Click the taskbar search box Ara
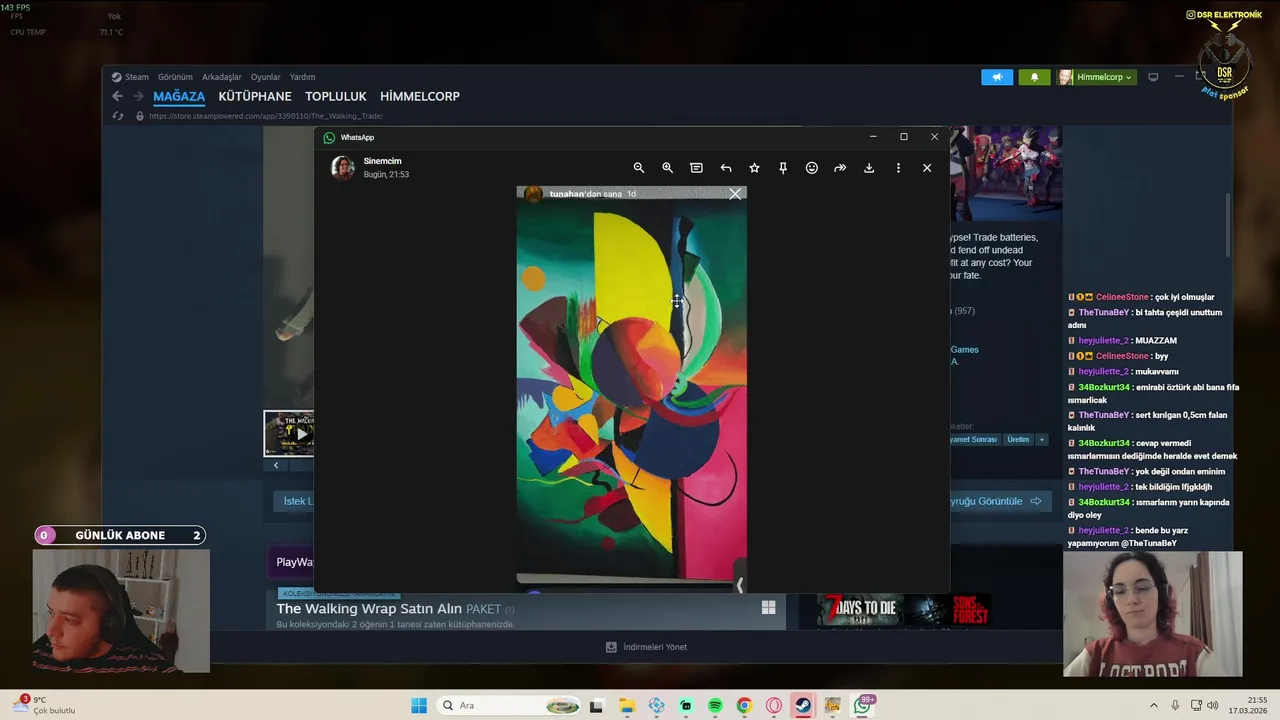Screen dimensions: 1280x720 click(x=508, y=705)
